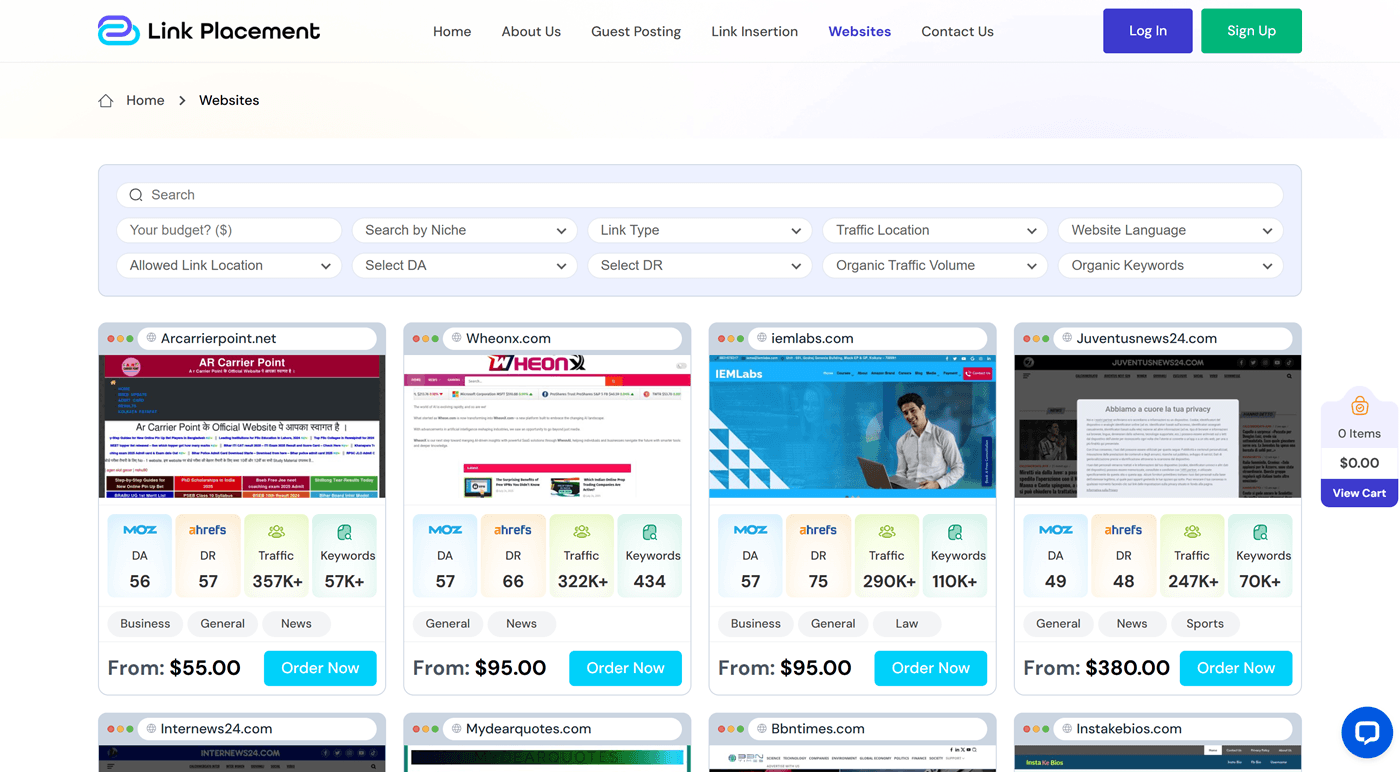Click the home icon in breadcrumb
The width and height of the screenshot is (1400, 772).
click(106, 101)
